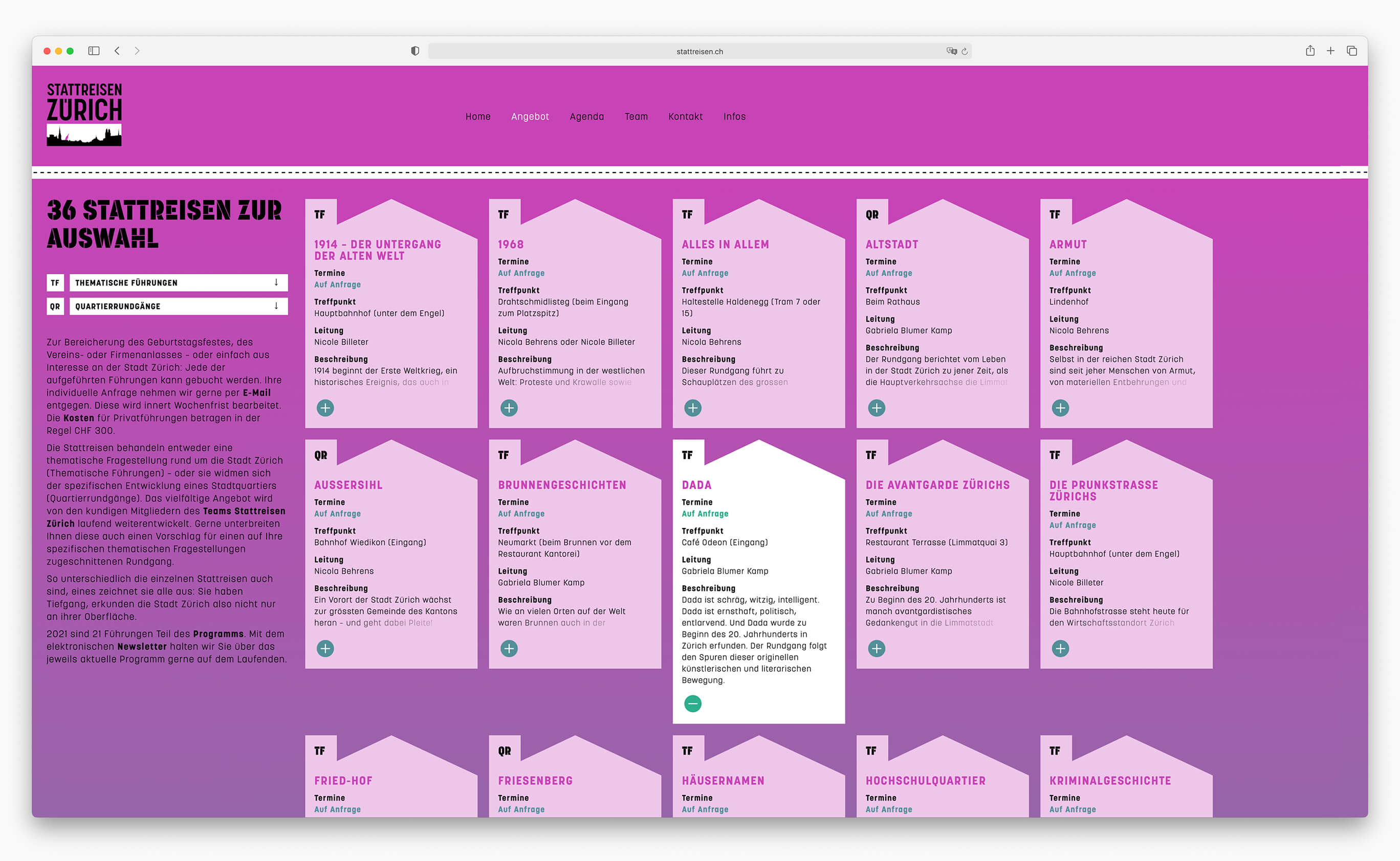Open Teams Stattreisen Zürich link
Screen dimensions: 1400x861
point(166,518)
